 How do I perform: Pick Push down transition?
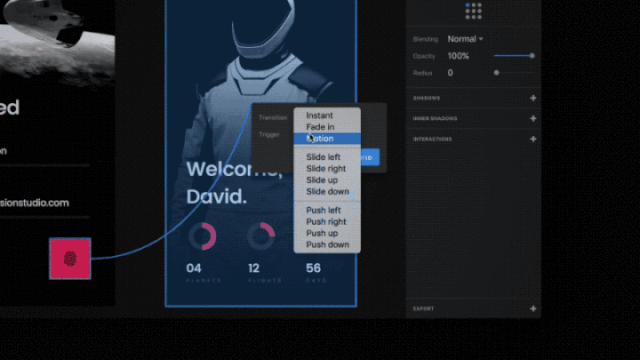(x=327, y=244)
